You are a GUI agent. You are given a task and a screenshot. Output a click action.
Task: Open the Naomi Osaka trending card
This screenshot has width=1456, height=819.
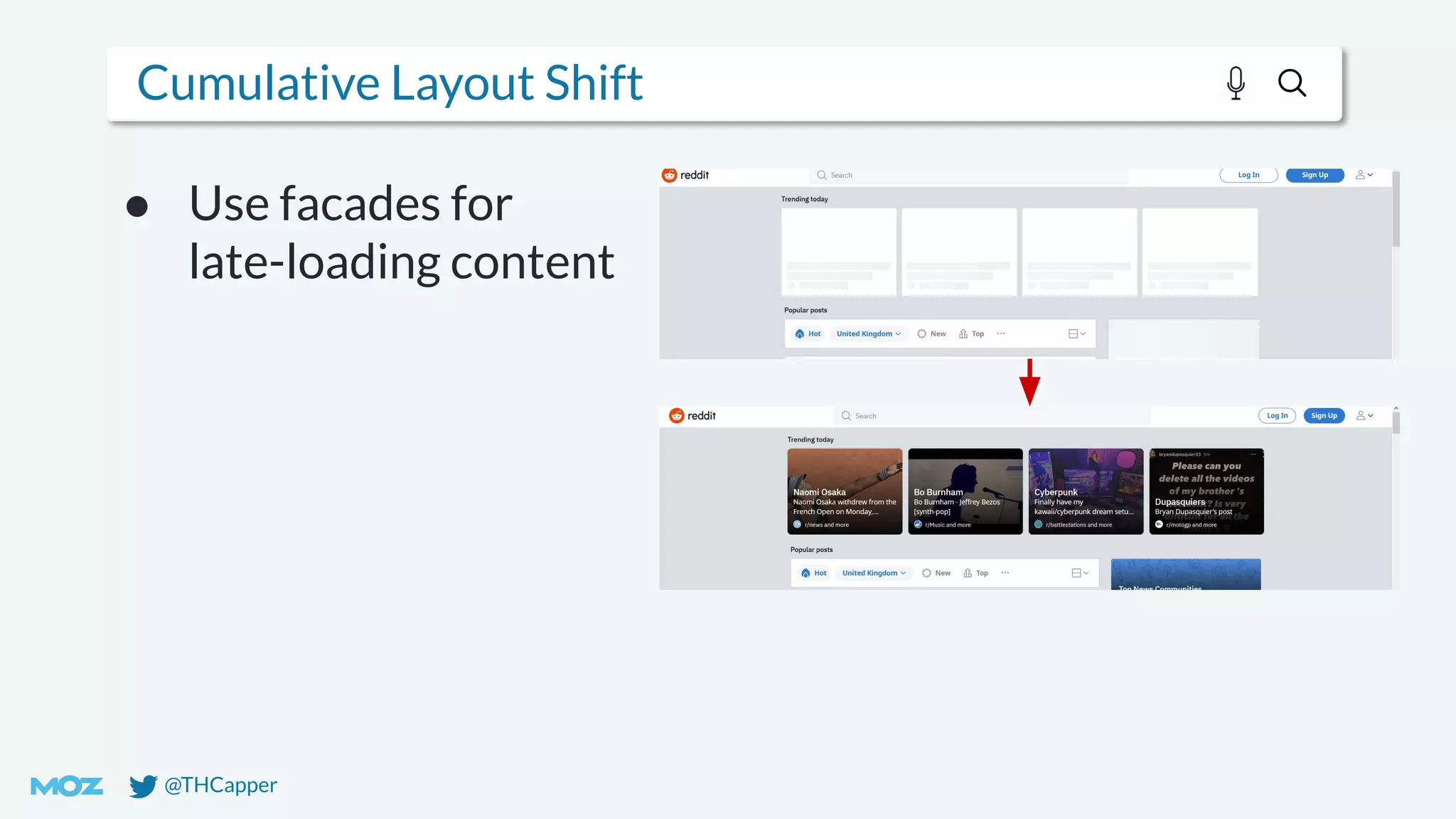[x=845, y=491]
